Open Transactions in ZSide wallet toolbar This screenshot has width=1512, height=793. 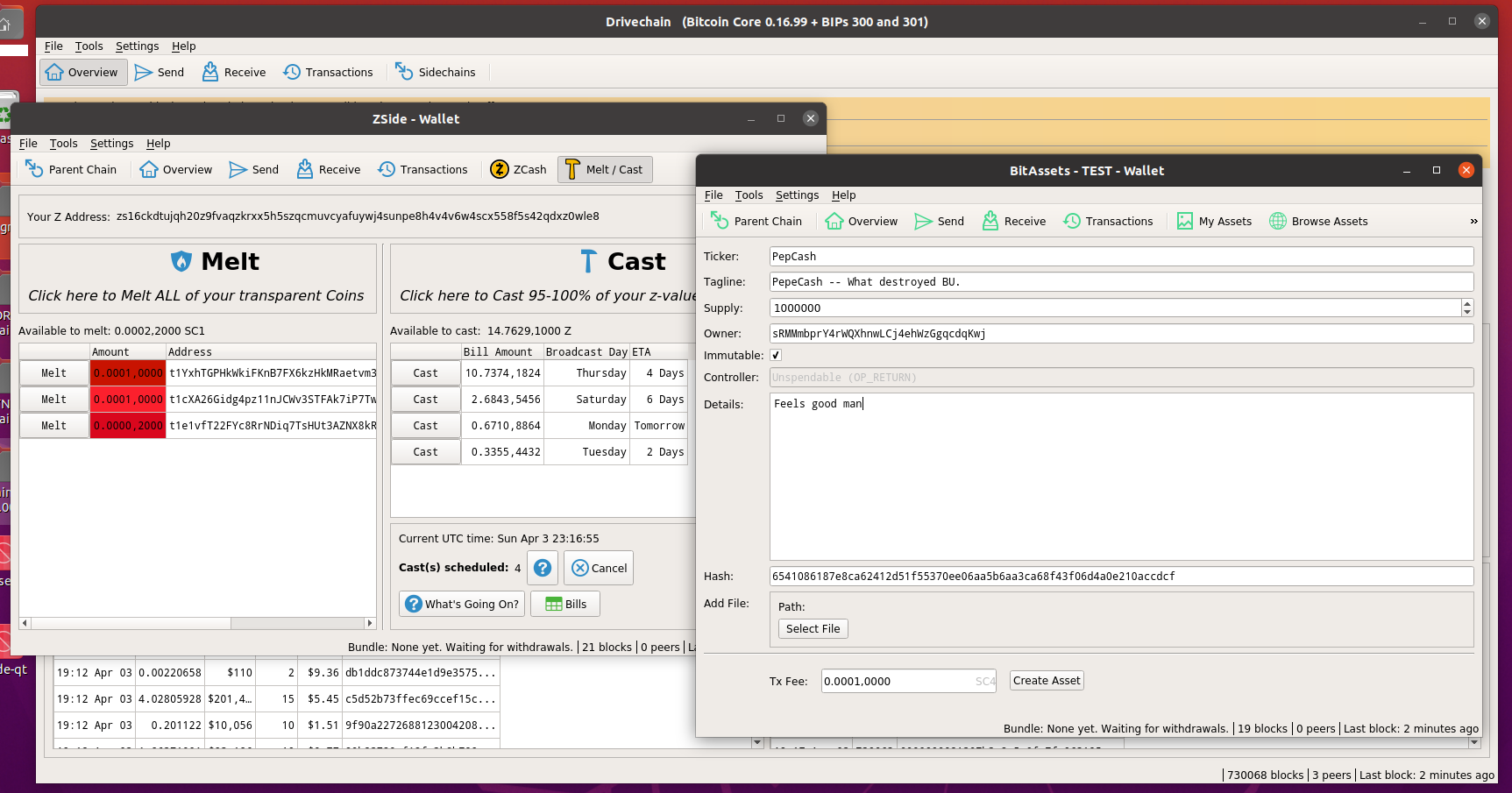tap(423, 169)
